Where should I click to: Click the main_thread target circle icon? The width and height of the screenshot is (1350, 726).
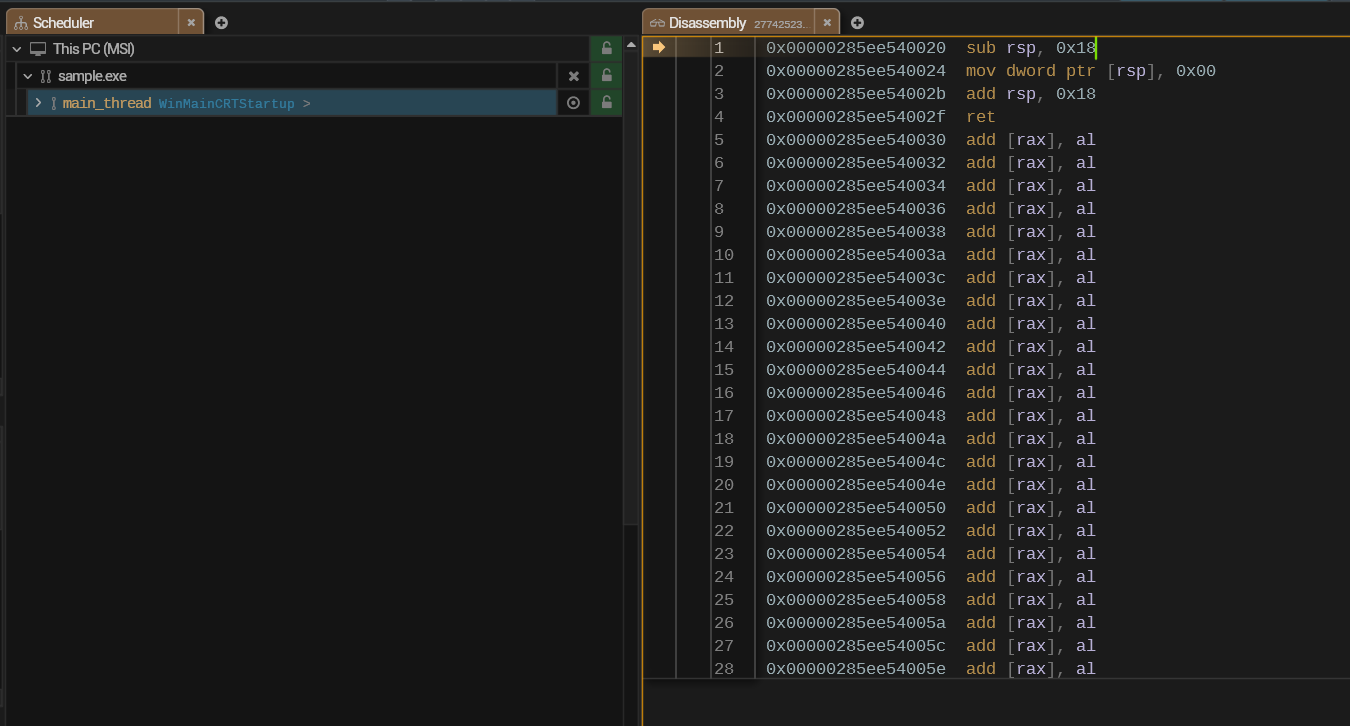tap(573, 103)
